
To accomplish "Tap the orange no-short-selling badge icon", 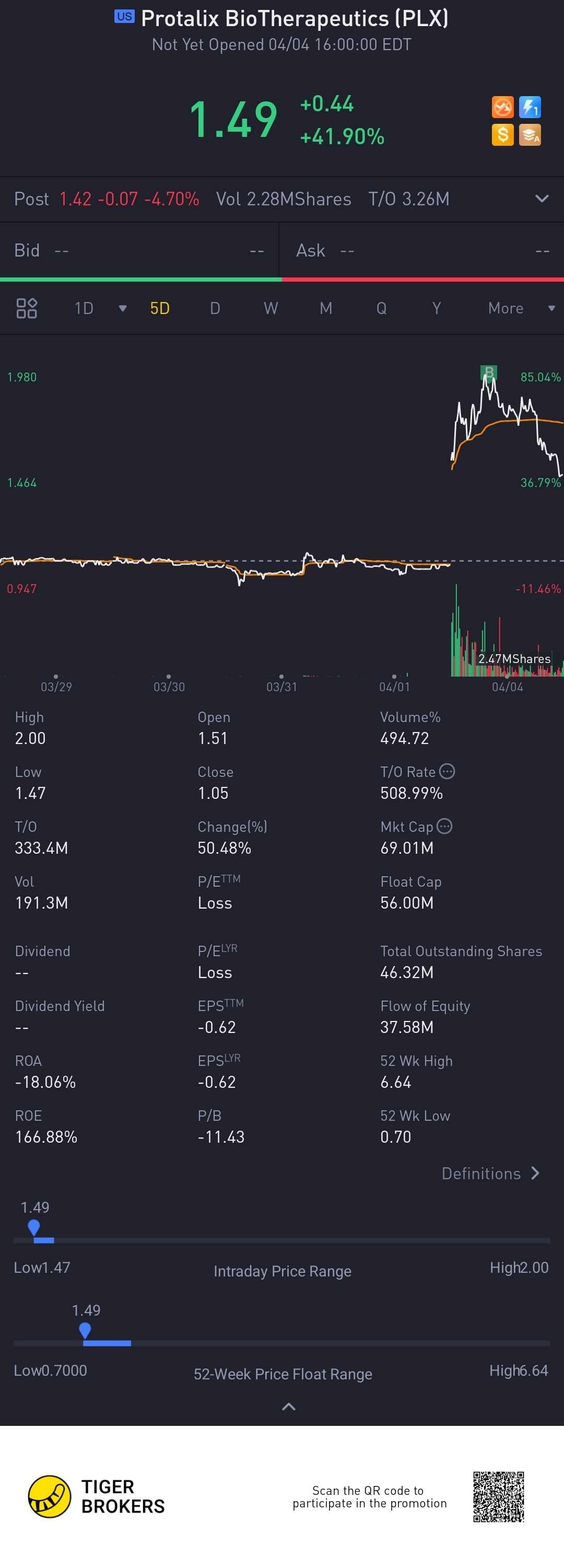I will coord(502,108).
